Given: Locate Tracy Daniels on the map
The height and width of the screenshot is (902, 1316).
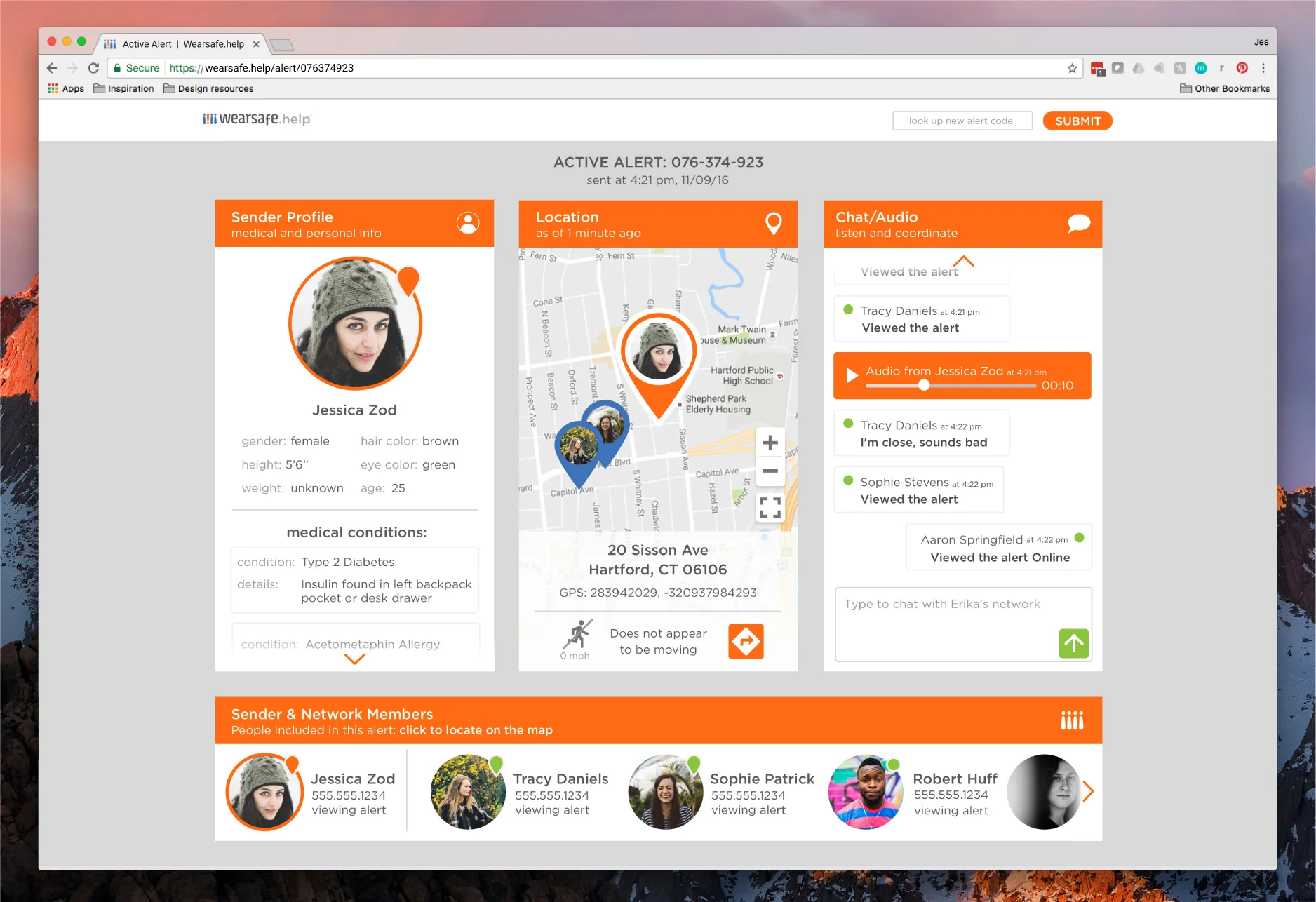Looking at the screenshot, I should [x=520, y=792].
